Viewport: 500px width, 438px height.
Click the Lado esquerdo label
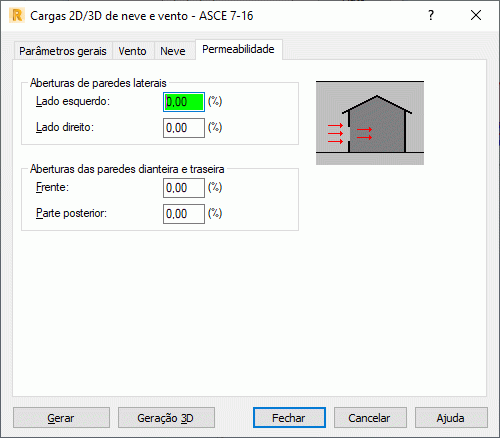click(73, 101)
